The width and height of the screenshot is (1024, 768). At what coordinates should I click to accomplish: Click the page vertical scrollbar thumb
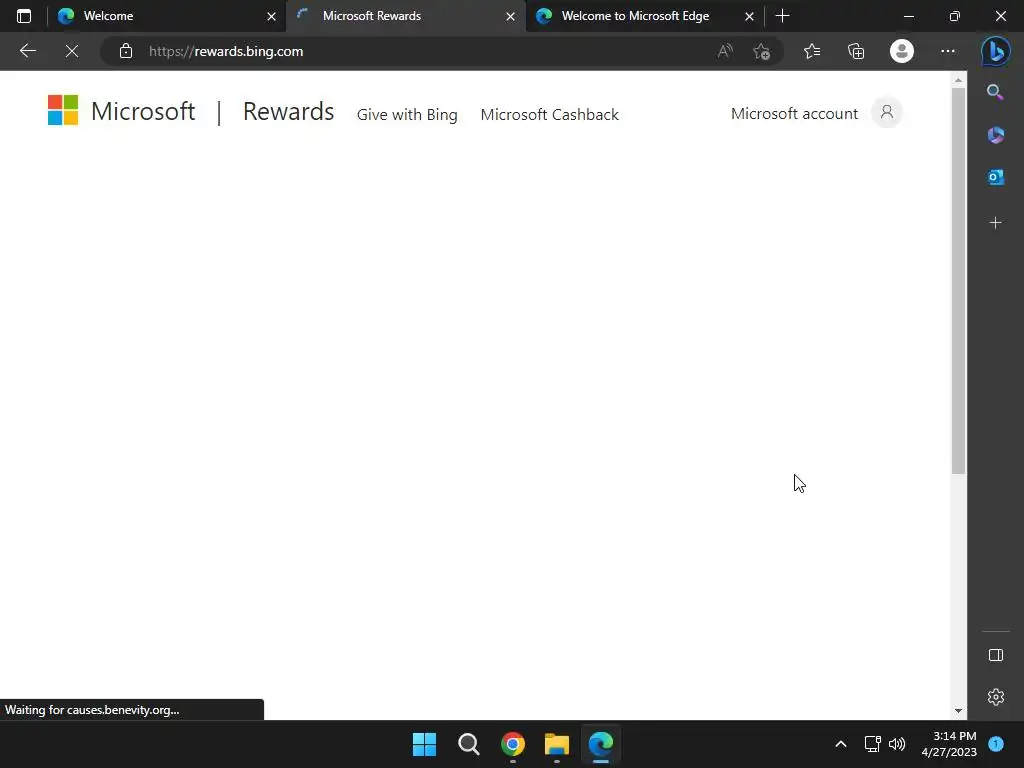[x=957, y=281]
